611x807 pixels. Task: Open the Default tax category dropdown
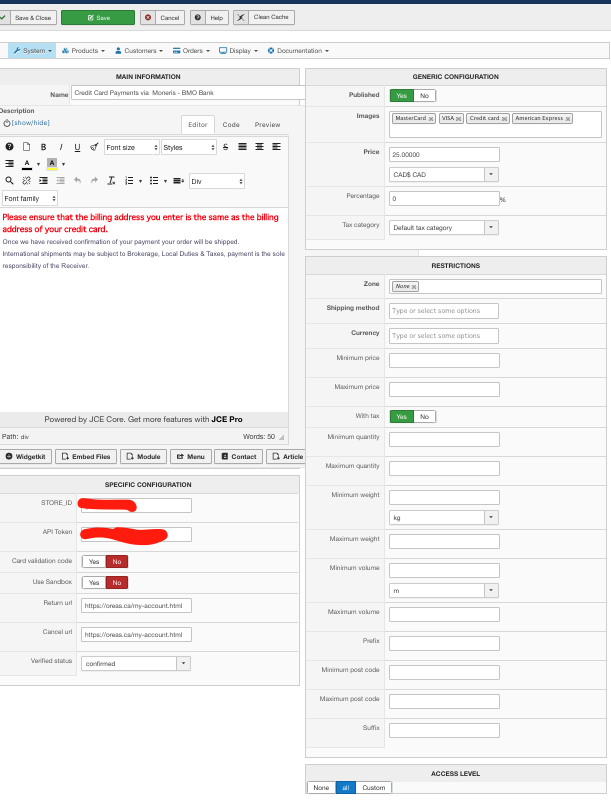pyautogui.click(x=444, y=227)
